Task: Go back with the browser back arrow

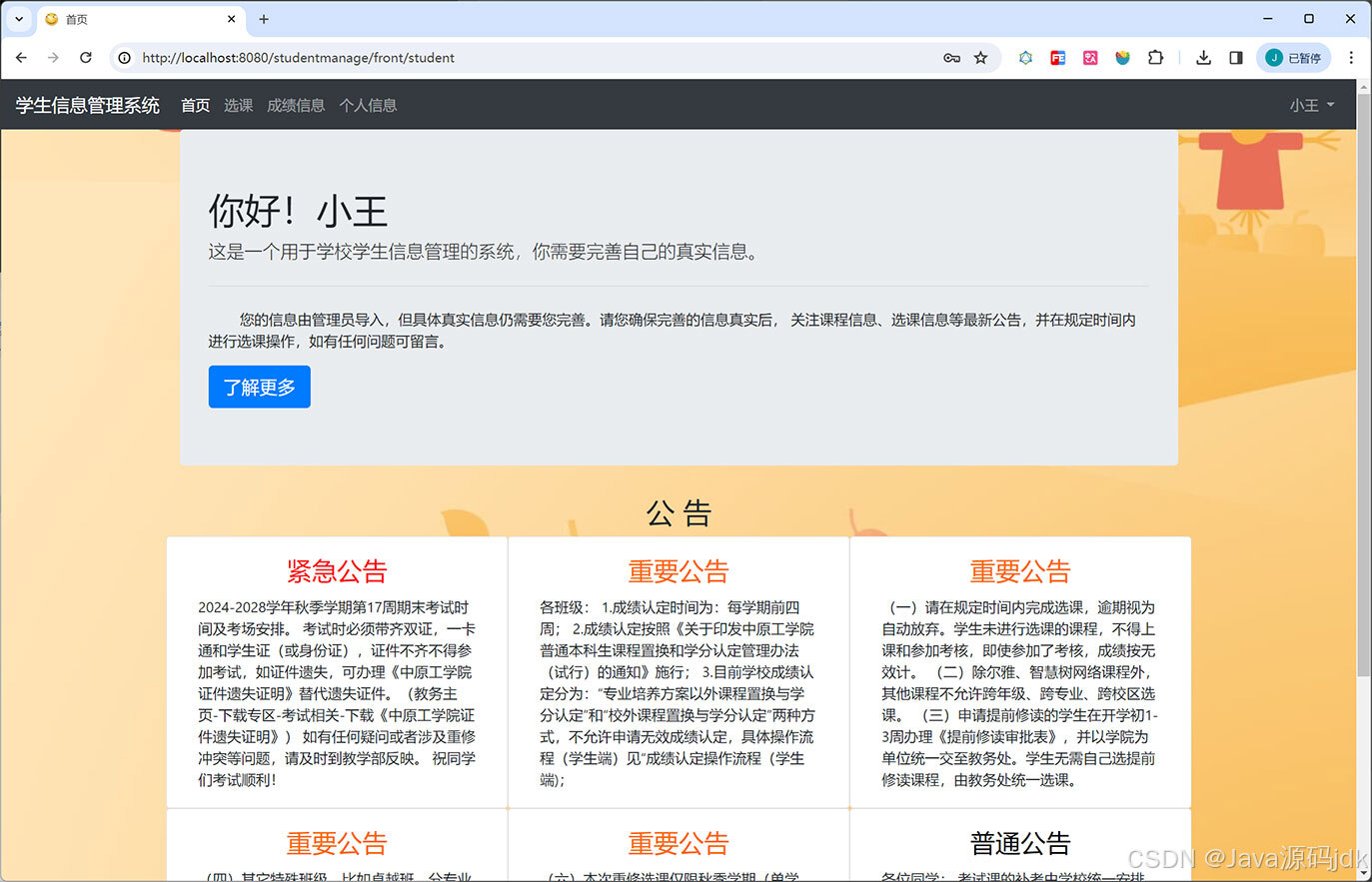Action: coord(21,58)
